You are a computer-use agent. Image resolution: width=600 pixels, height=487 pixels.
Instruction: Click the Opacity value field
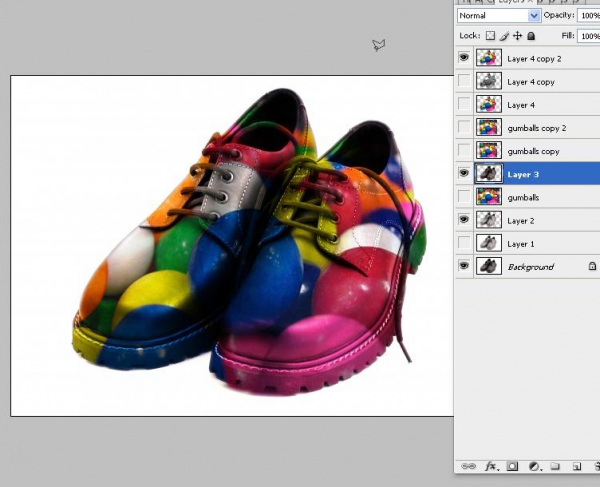click(x=589, y=16)
